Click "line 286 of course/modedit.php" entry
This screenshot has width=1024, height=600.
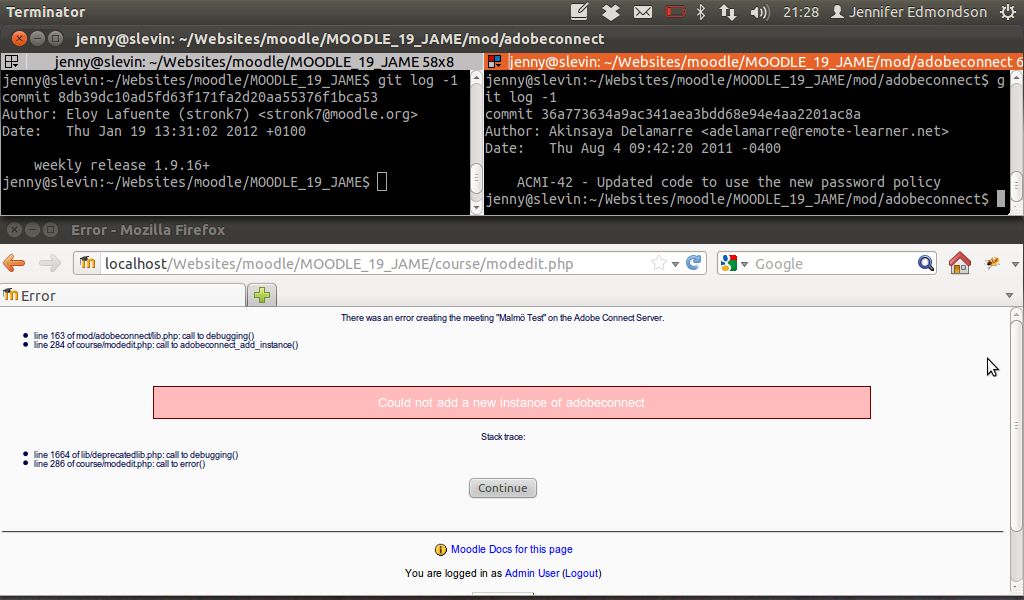pyautogui.click(x=120, y=464)
